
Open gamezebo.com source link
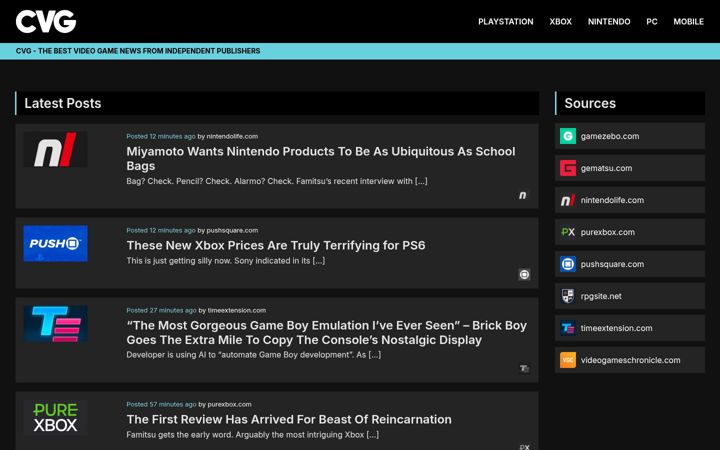tap(610, 136)
